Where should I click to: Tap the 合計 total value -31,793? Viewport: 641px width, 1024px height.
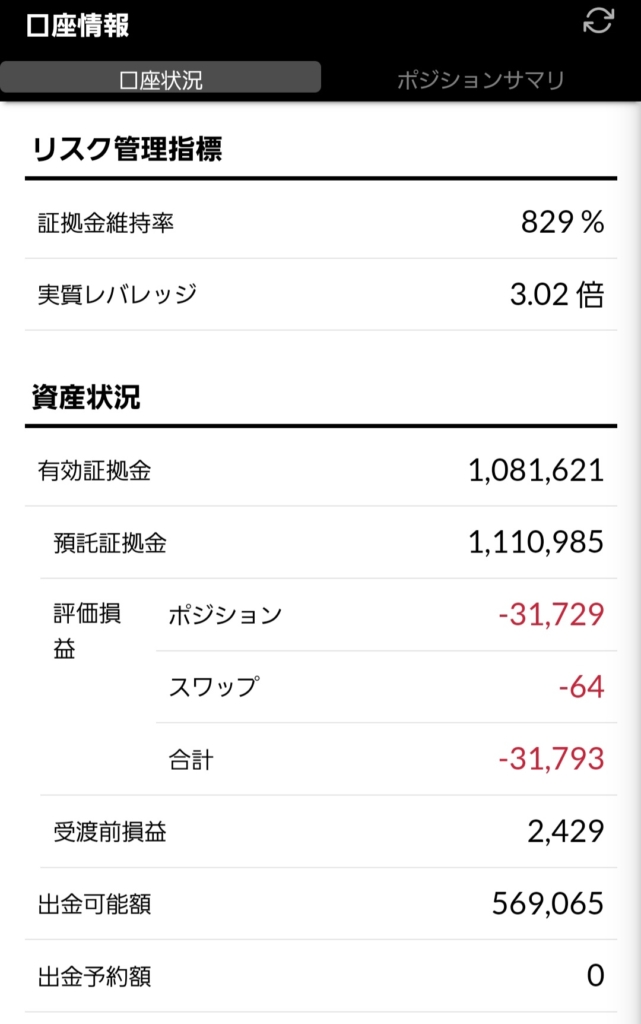[551, 759]
